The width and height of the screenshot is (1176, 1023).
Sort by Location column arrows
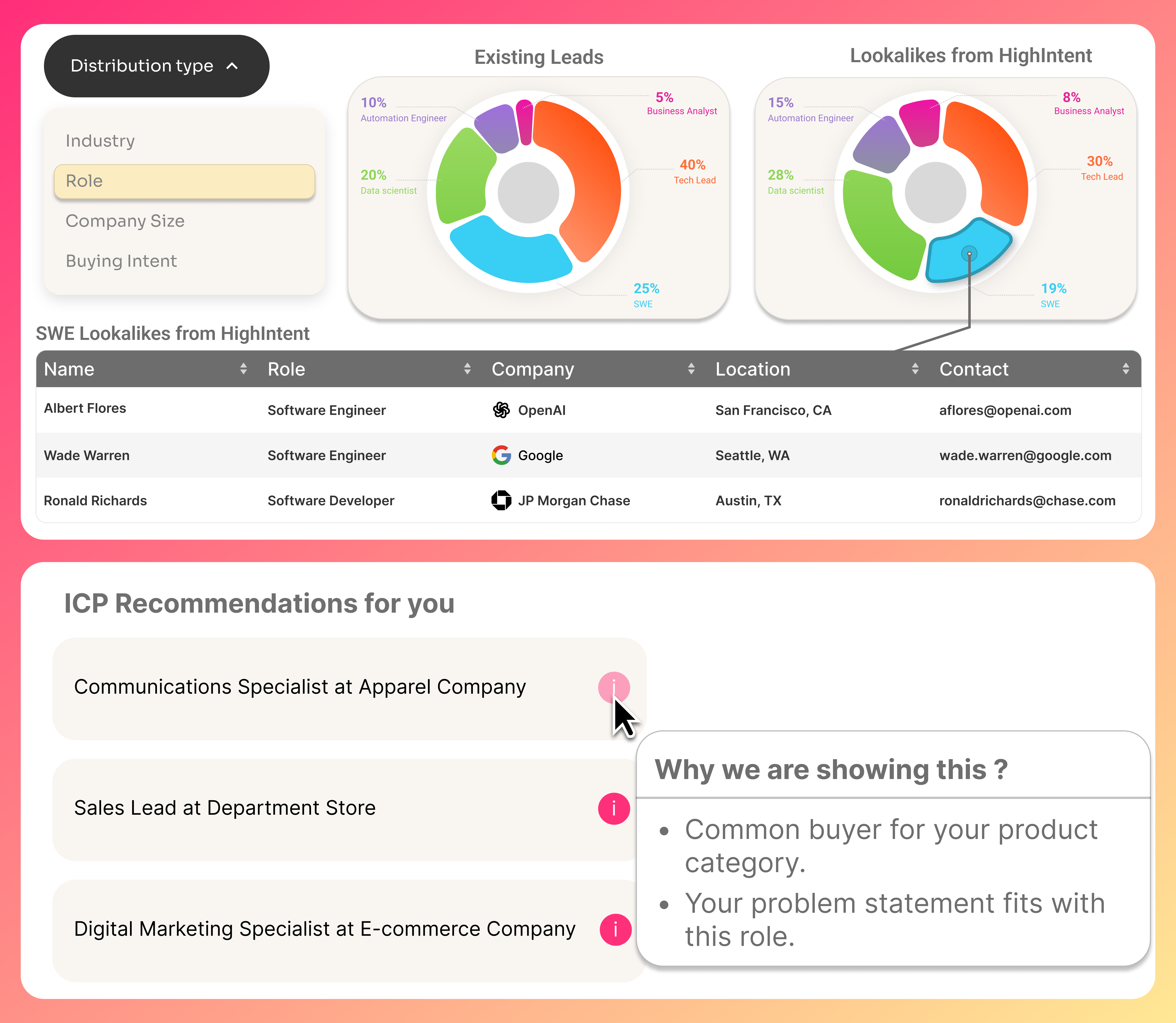coord(915,369)
